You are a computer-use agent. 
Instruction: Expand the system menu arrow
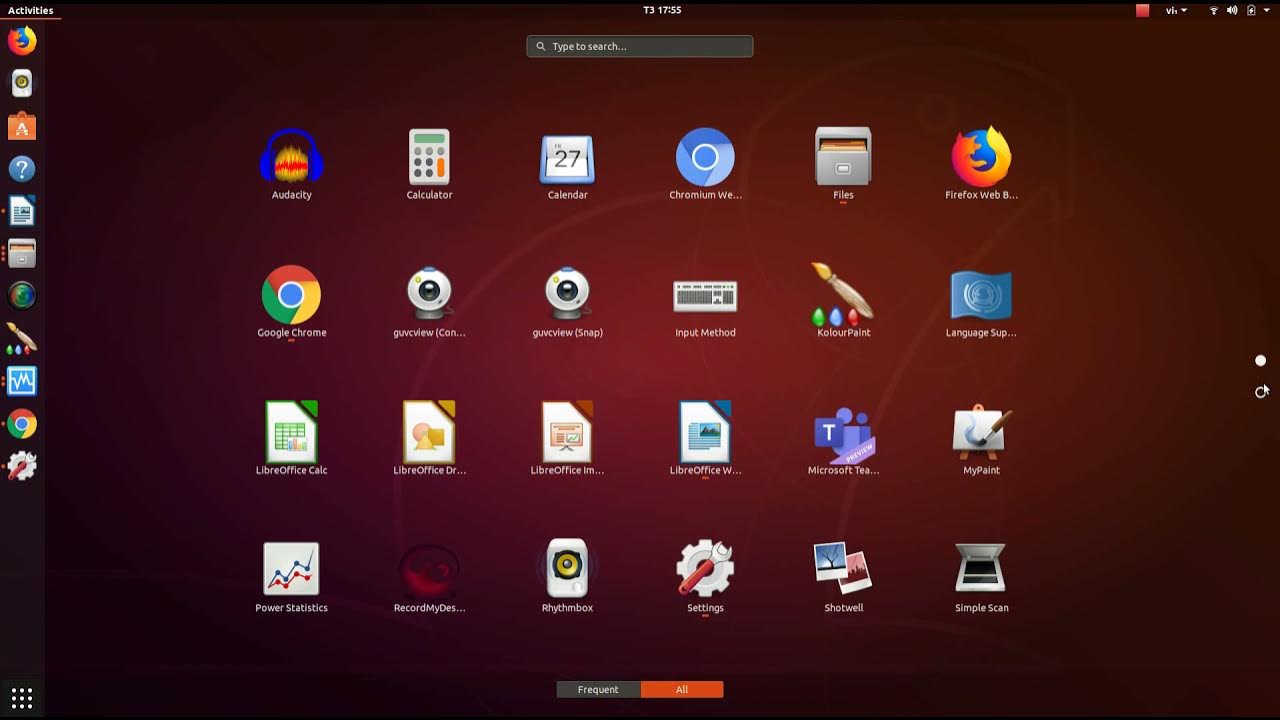[x=1267, y=10]
